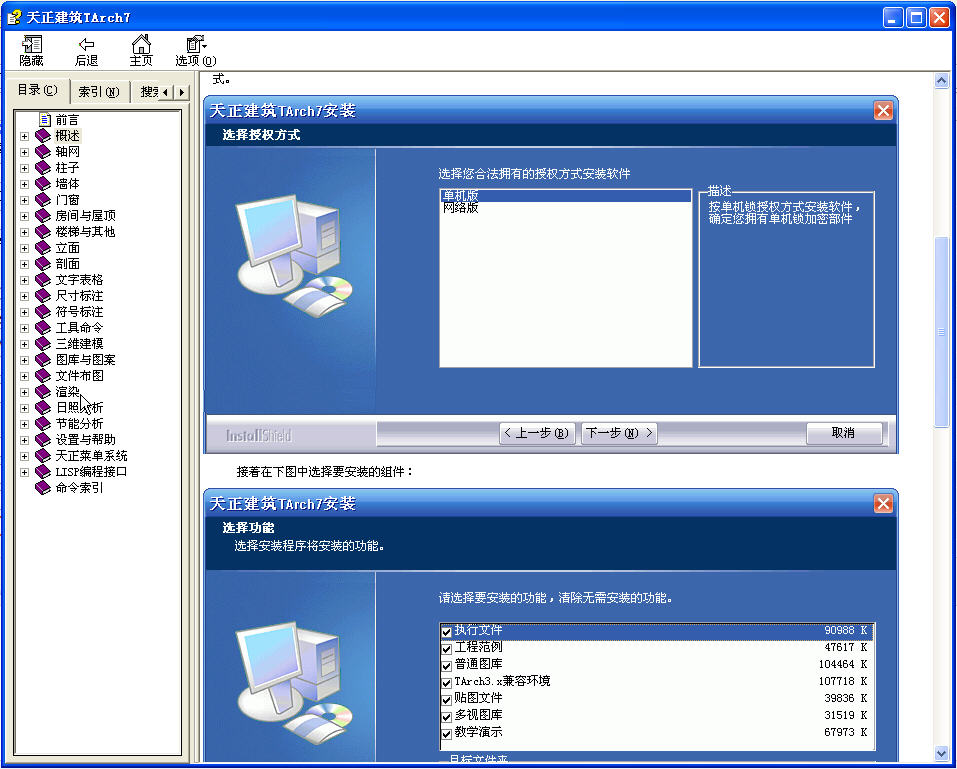Click the book icon beside 天正菜单系统
The width and height of the screenshot is (957, 769).
point(43,455)
